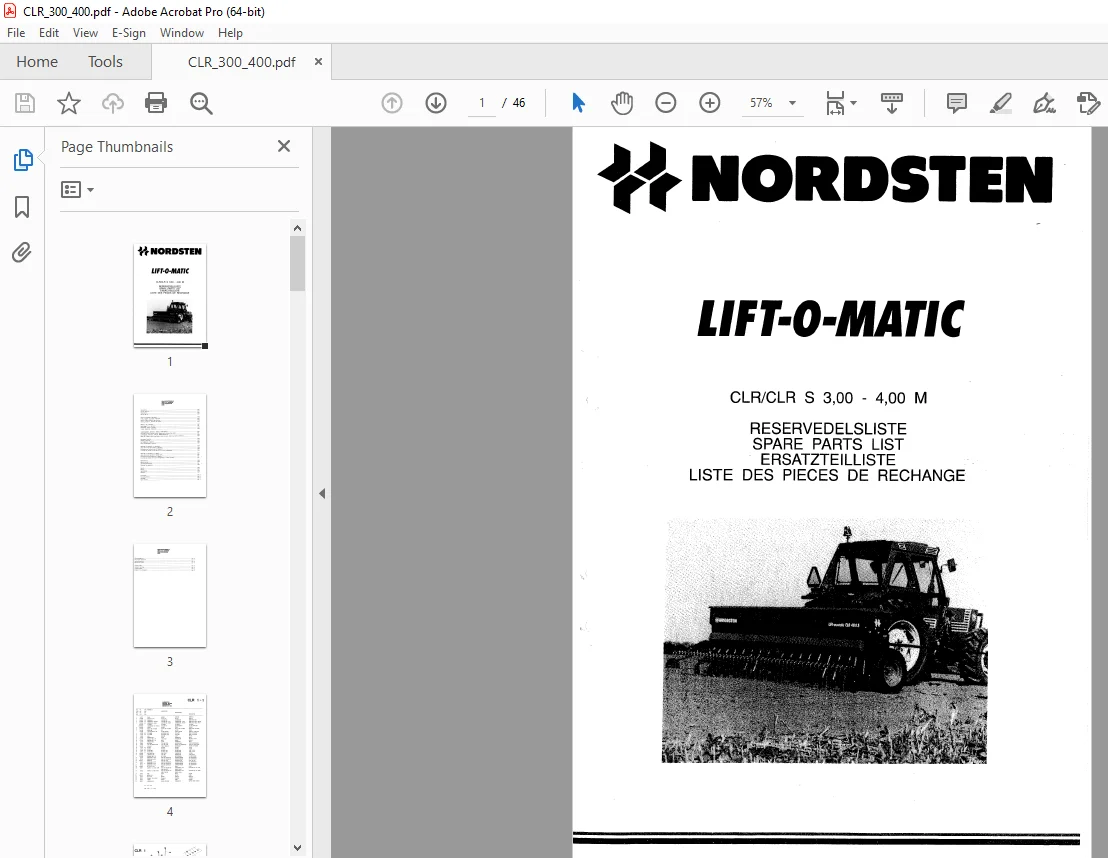Viewport: 1108px width, 858px height.
Task: Select page 3 thumbnail
Action: [x=170, y=595]
